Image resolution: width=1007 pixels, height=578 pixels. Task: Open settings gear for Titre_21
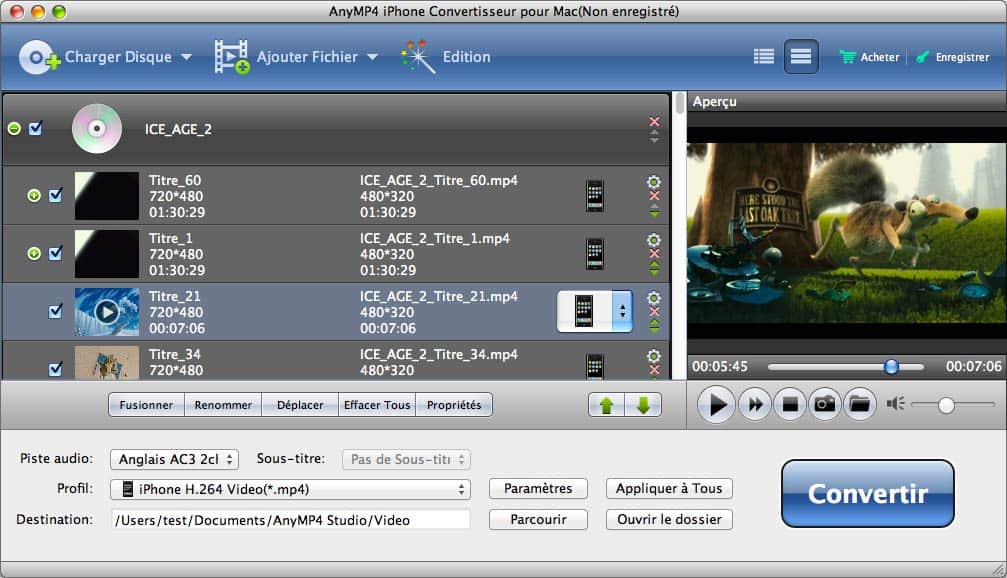coord(654,298)
